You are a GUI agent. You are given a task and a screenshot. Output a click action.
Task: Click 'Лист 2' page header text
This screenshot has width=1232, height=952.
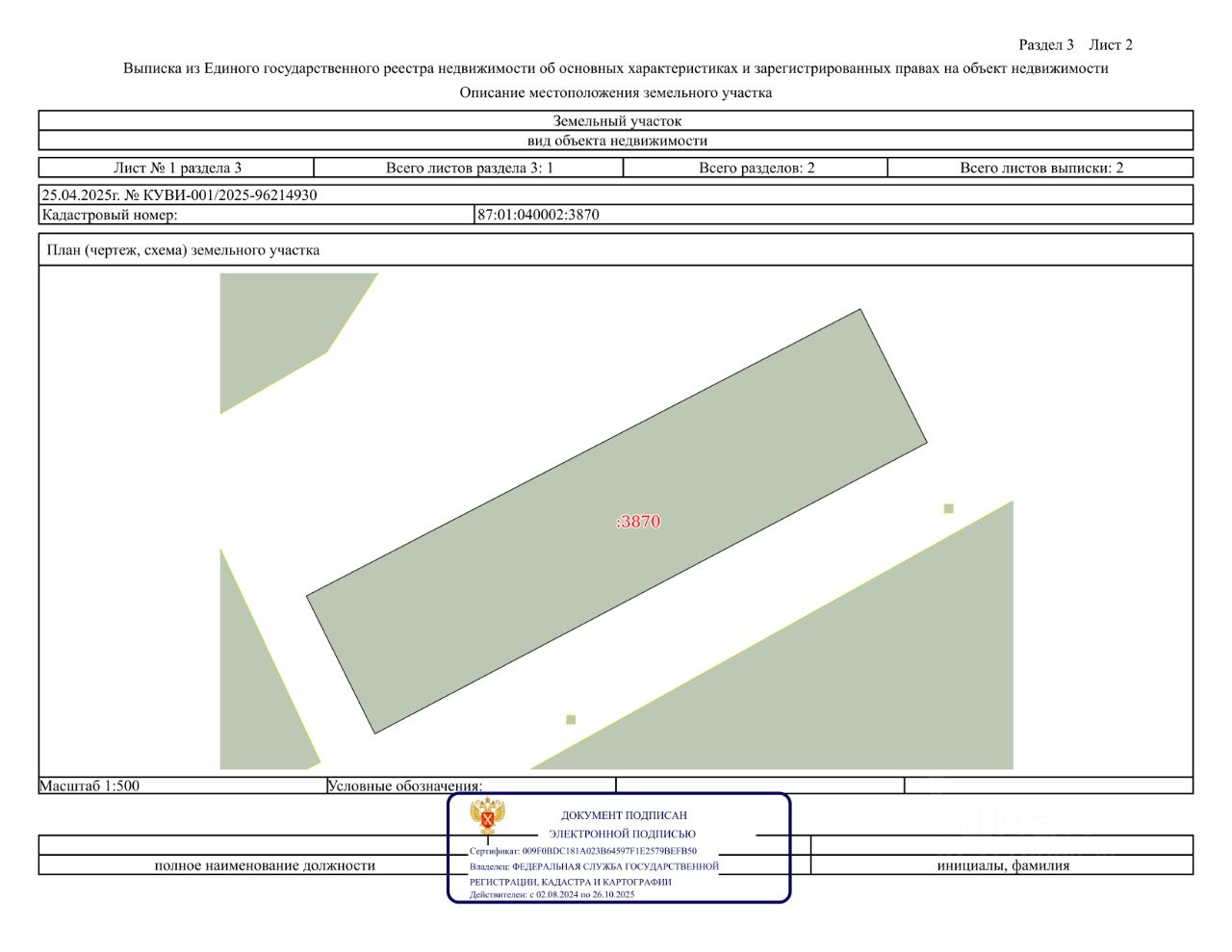(1111, 44)
